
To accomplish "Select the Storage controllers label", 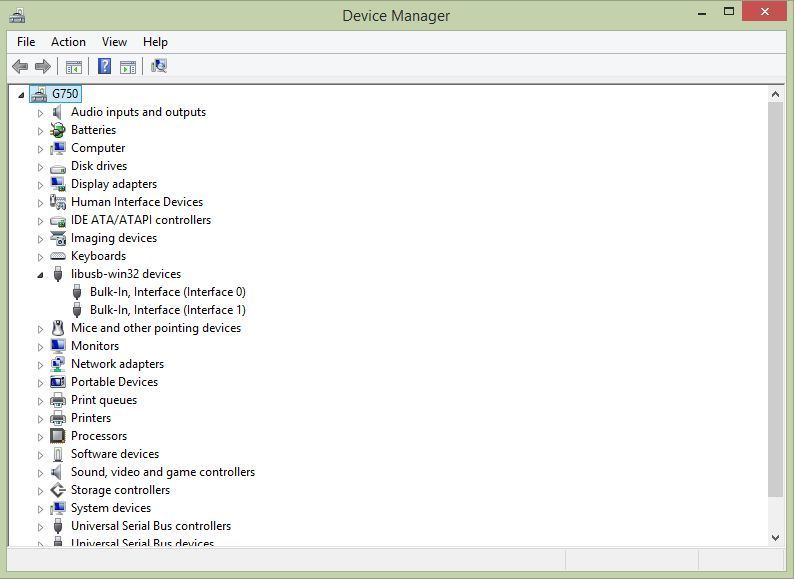I will 120,490.
